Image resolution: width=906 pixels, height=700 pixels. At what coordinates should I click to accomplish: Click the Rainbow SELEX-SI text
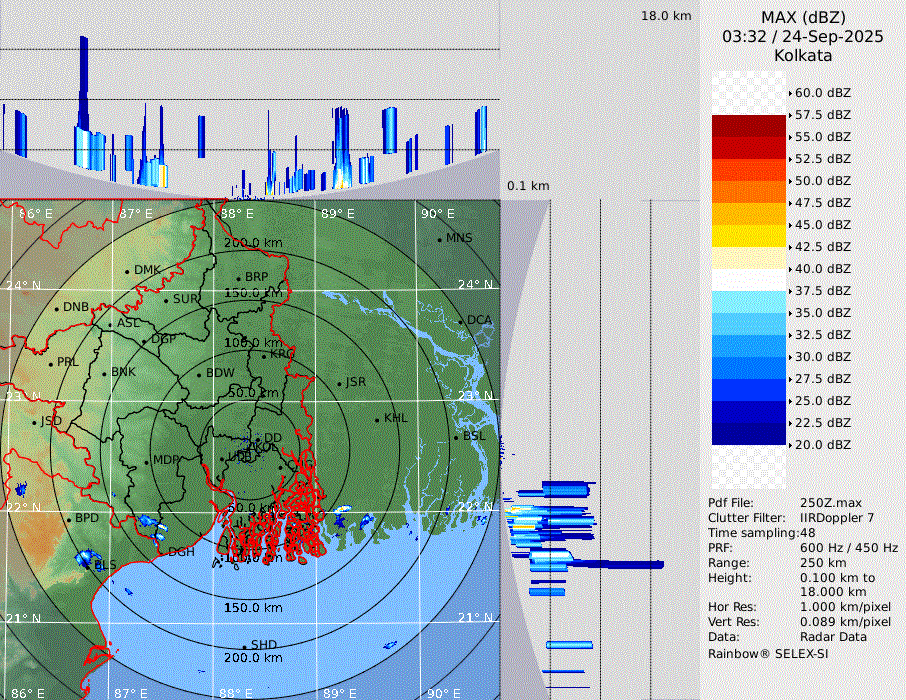(x=768, y=653)
